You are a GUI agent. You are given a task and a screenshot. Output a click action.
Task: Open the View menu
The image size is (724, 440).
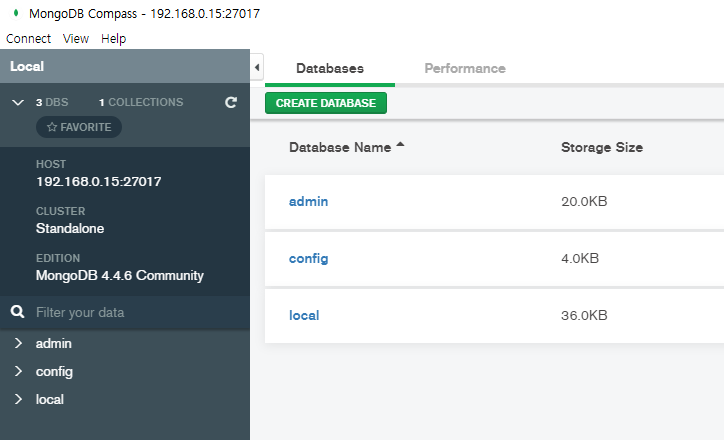point(76,39)
